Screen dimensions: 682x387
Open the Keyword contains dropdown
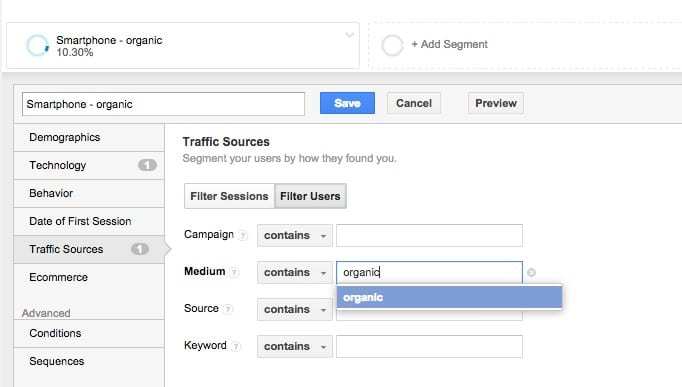(x=294, y=346)
